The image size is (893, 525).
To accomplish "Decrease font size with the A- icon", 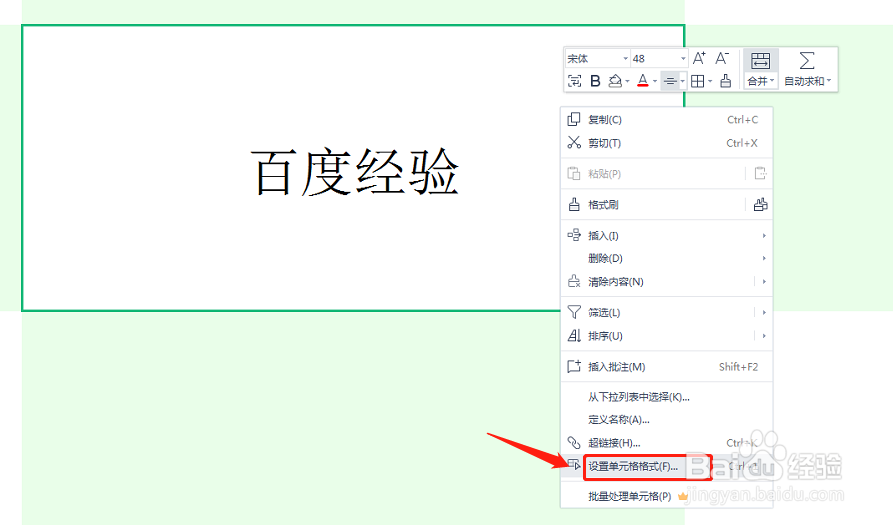I will coord(722,58).
